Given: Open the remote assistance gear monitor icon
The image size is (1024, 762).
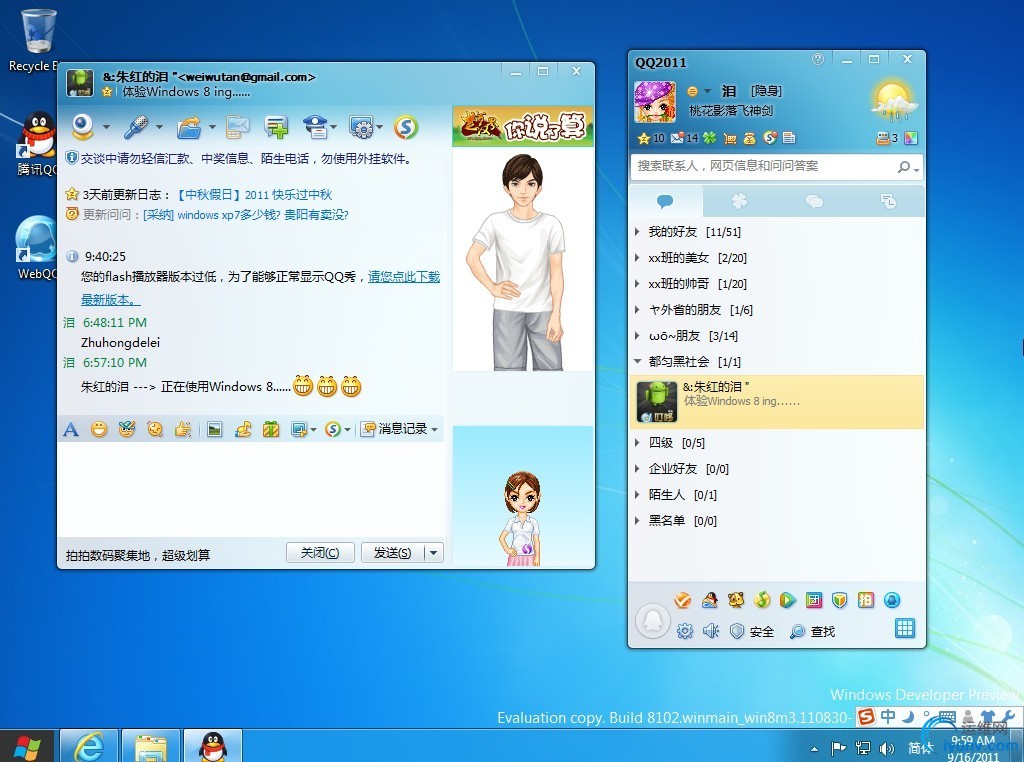Looking at the screenshot, I should 361,127.
